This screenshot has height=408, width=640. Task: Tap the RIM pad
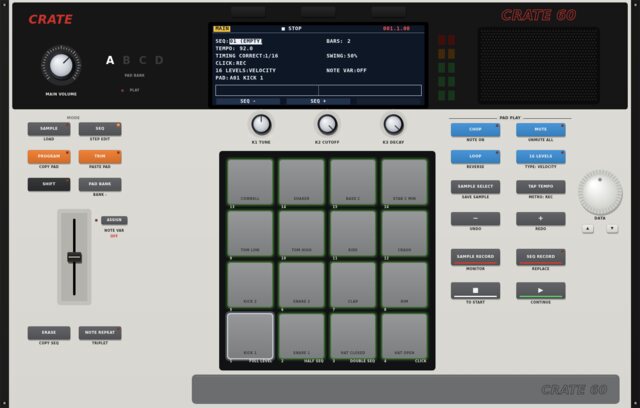[404, 285]
